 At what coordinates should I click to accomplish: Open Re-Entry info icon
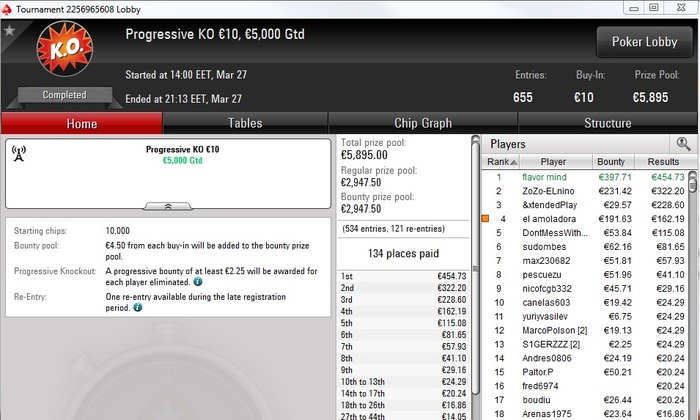tap(138, 307)
